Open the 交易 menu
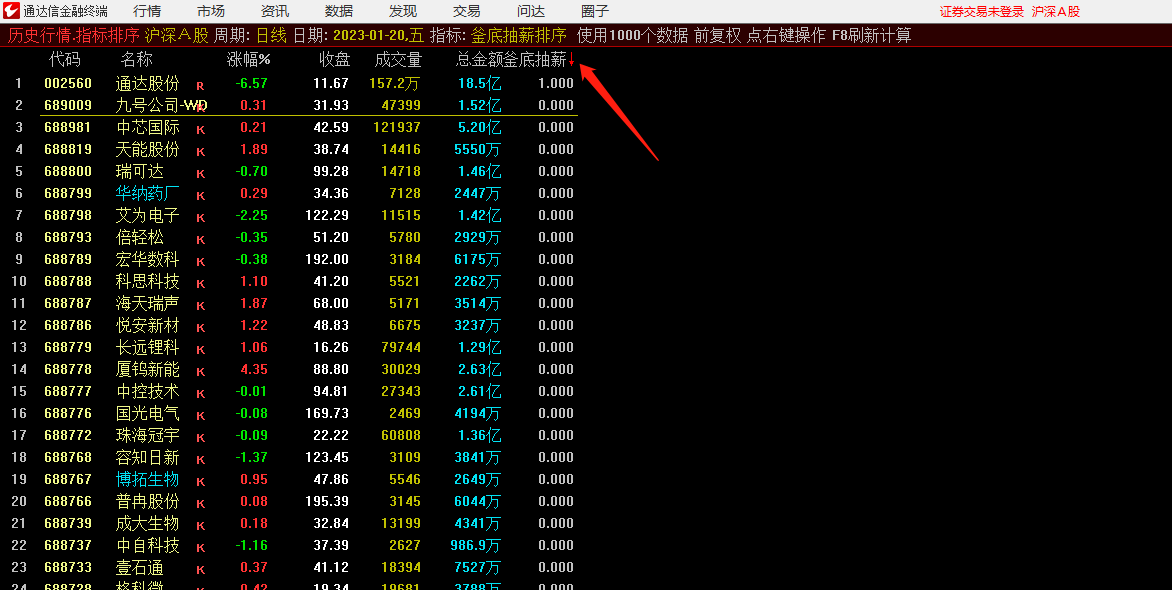Screen dimensions: 1172x590 [x=467, y=11]
